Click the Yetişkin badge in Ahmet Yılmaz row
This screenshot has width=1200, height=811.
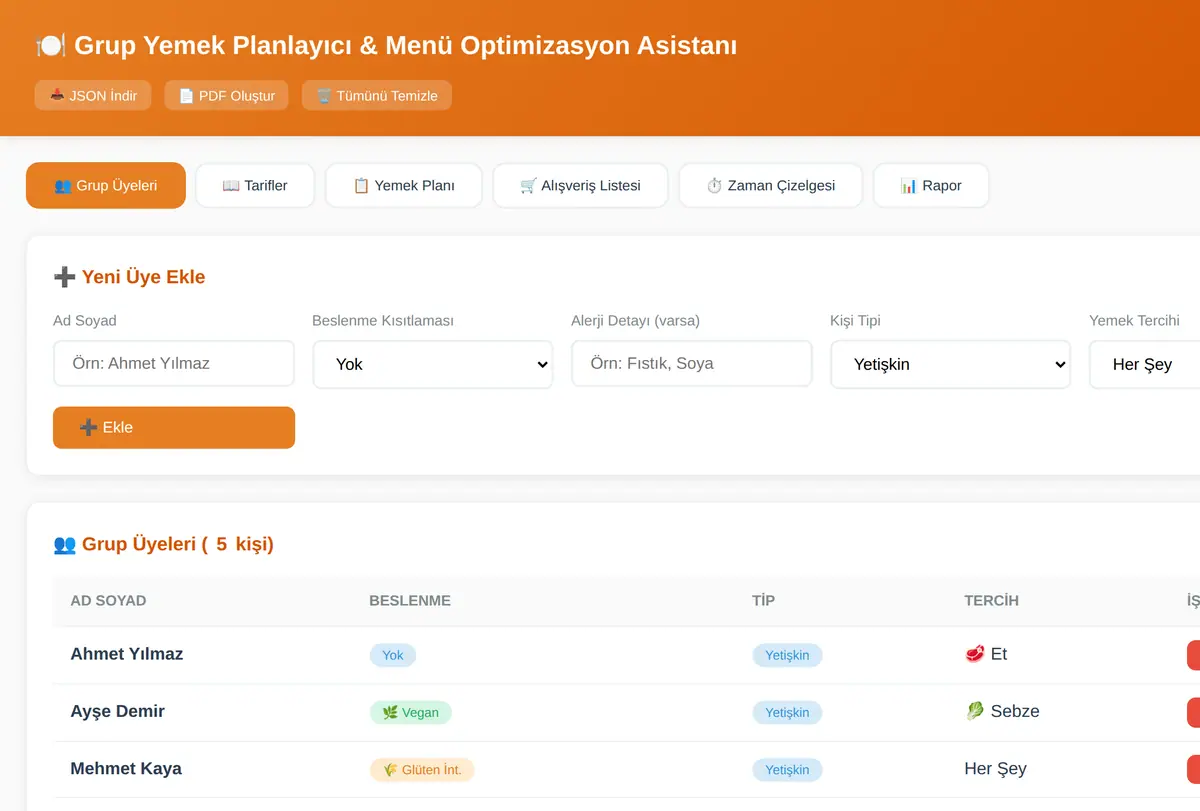coord(787,655)
